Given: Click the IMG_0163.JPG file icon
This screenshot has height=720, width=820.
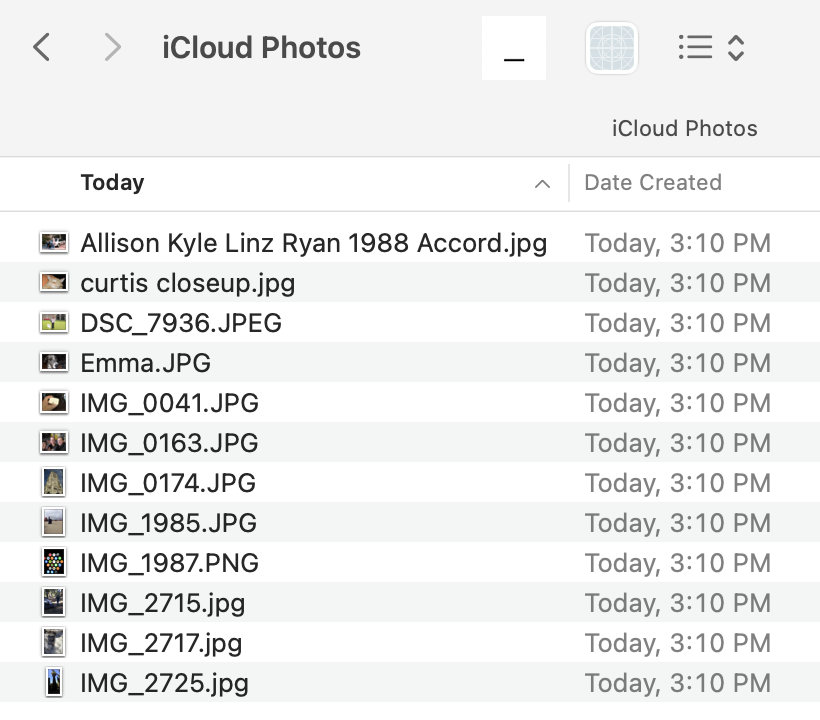Looking at the screenshot, I should click(x=54, y=443).
